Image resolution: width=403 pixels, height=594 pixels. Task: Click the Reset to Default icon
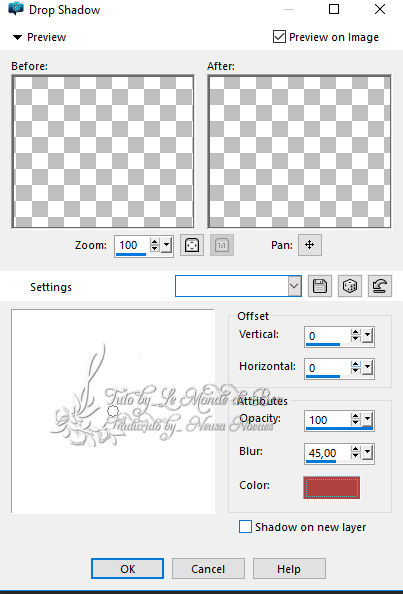pos(380,286)
